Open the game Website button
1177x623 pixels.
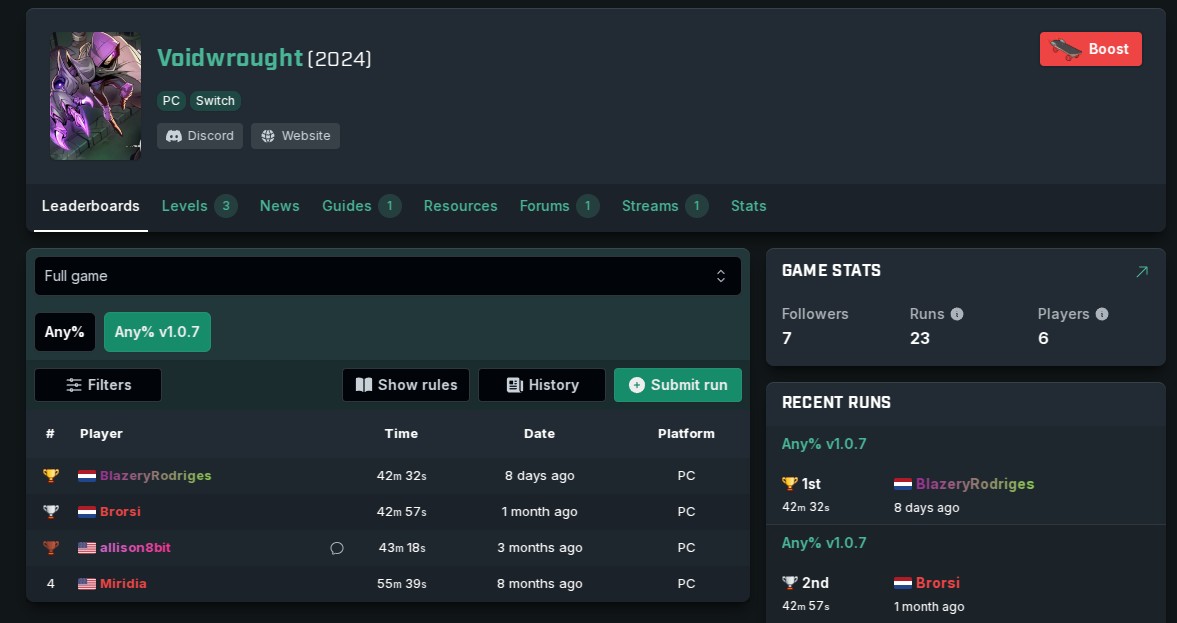coord(295,136)
